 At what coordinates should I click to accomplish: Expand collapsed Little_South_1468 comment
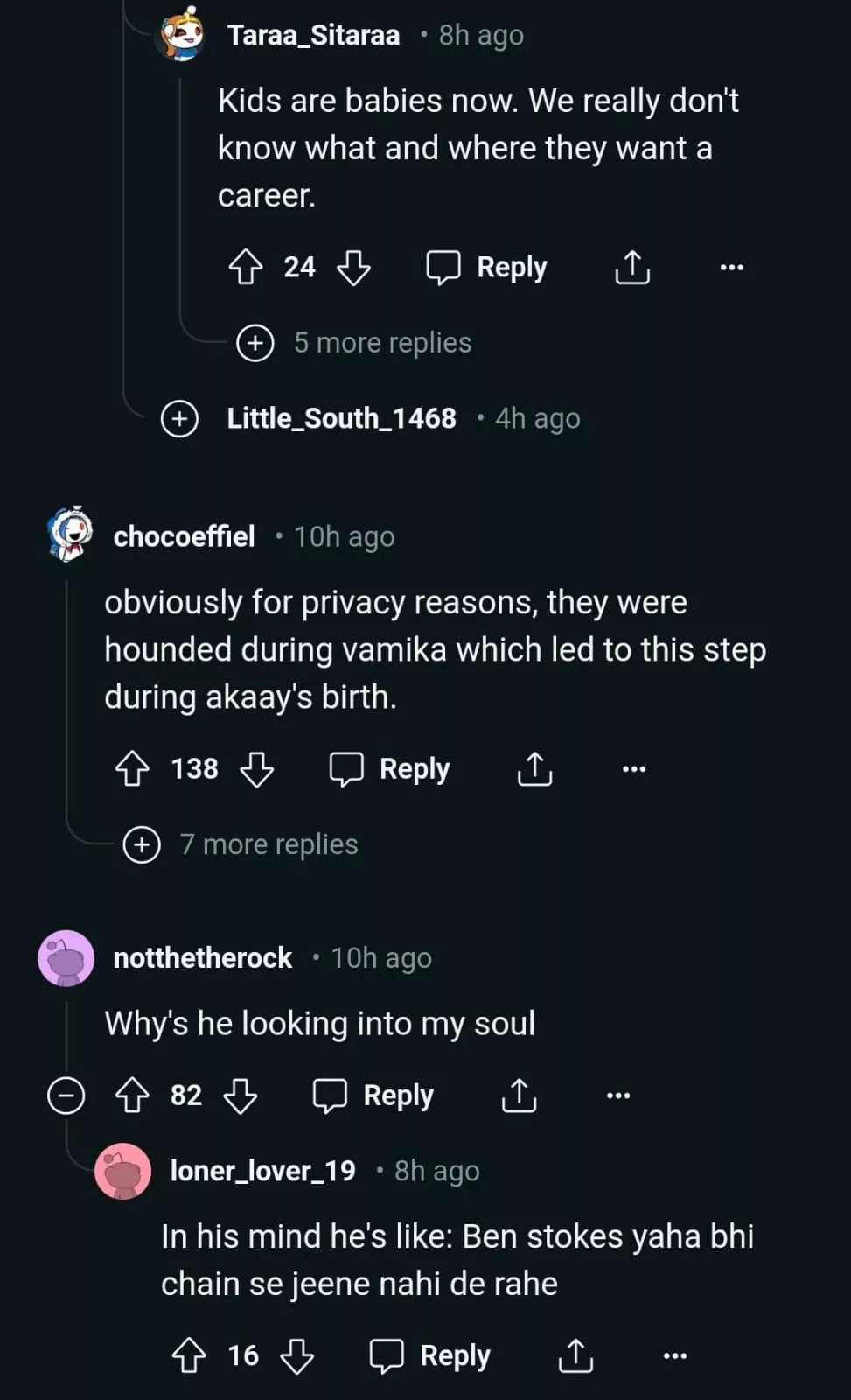(x=179, y=418)
